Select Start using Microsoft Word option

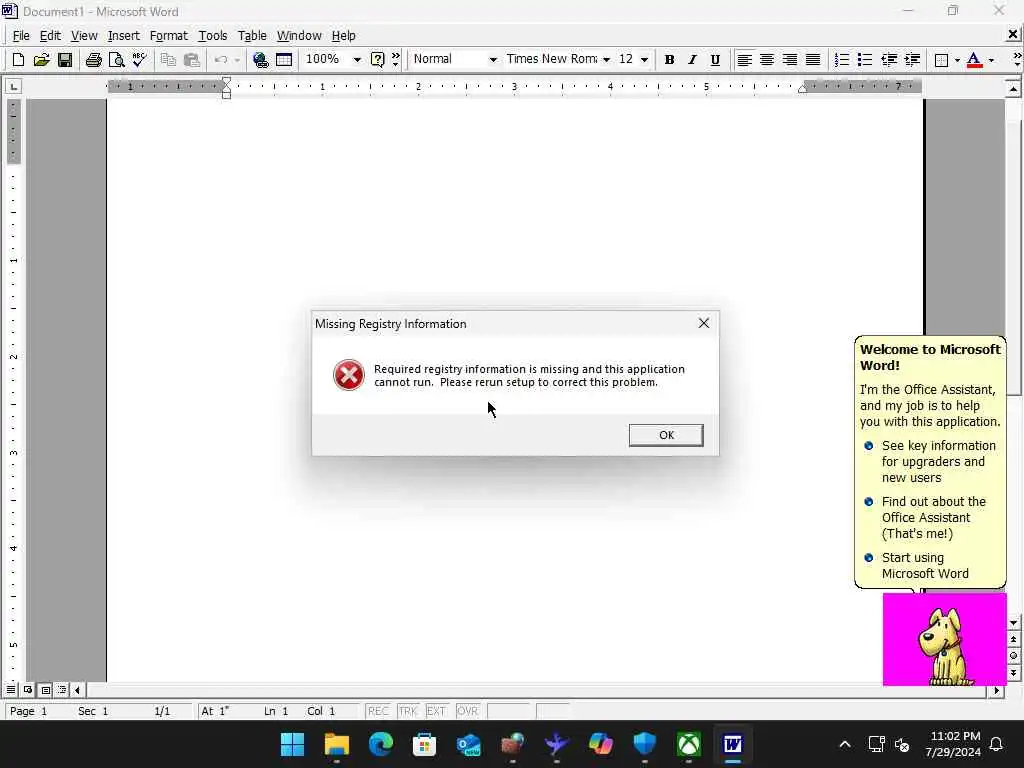point(918,566)
